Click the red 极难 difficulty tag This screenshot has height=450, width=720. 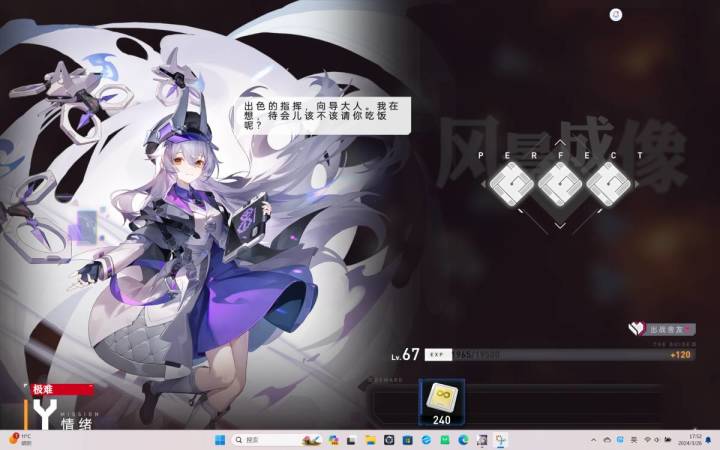pyautogui.click(x=62, y=389)
